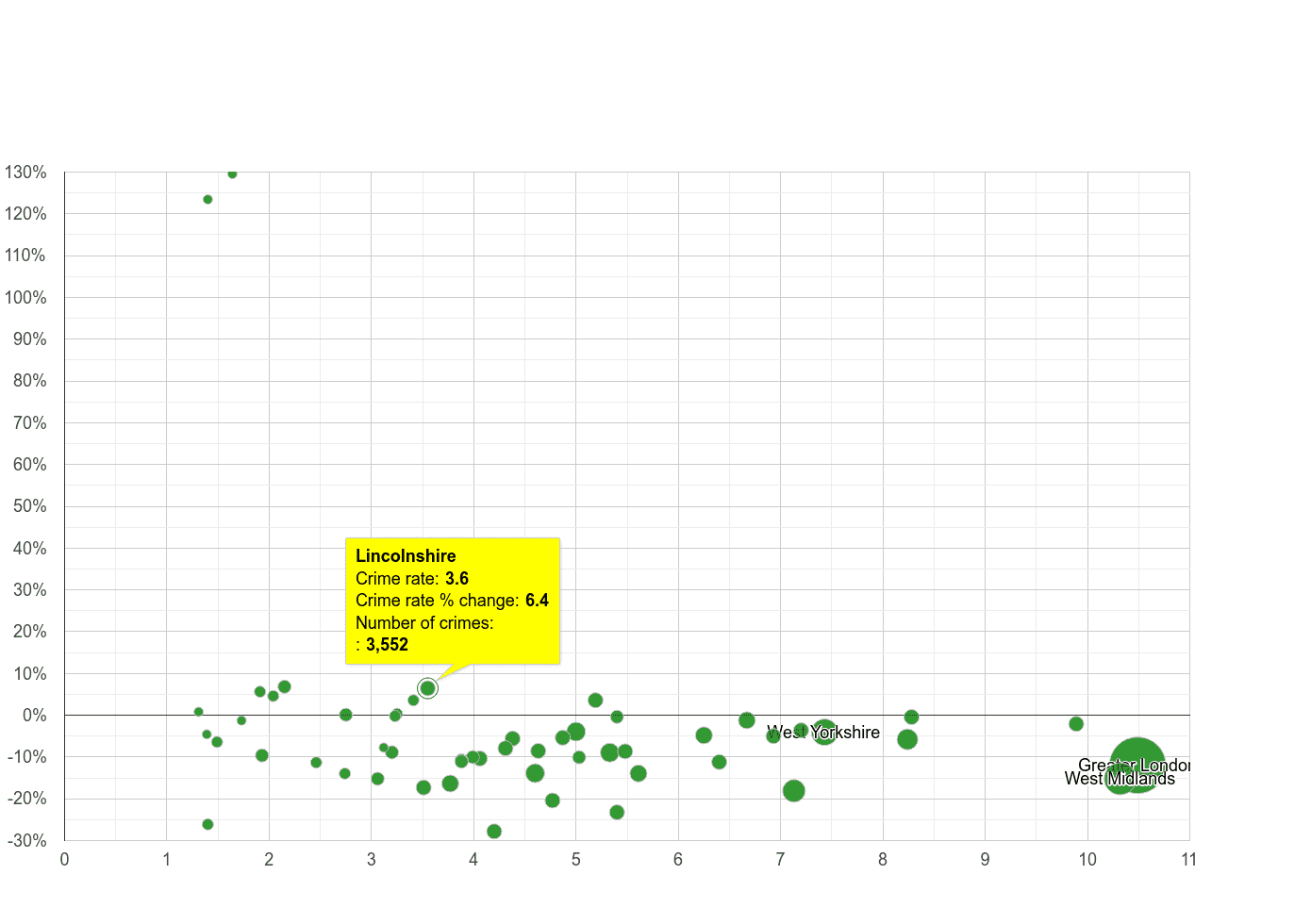Click the small bubble at rate 1.4, -26%

click(x=207, y=825)
